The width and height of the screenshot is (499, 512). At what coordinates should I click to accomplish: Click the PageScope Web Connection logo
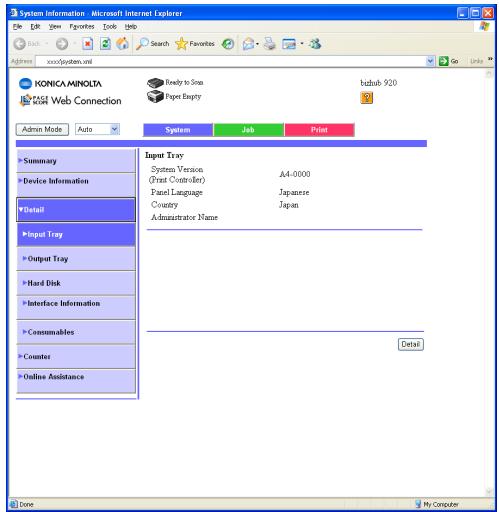click(x=70, y=100)
